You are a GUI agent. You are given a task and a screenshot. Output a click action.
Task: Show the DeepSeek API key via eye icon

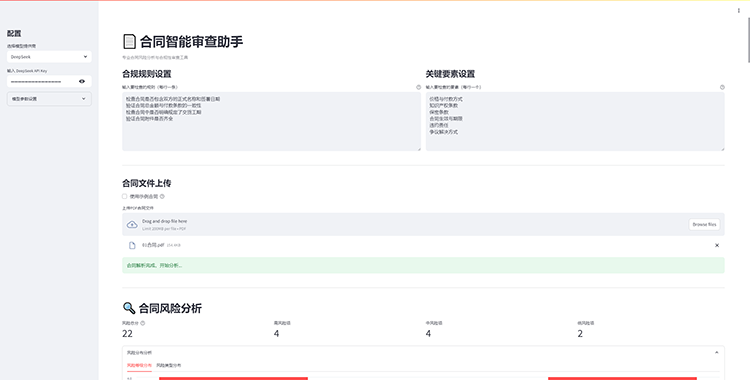coord(82,81)
